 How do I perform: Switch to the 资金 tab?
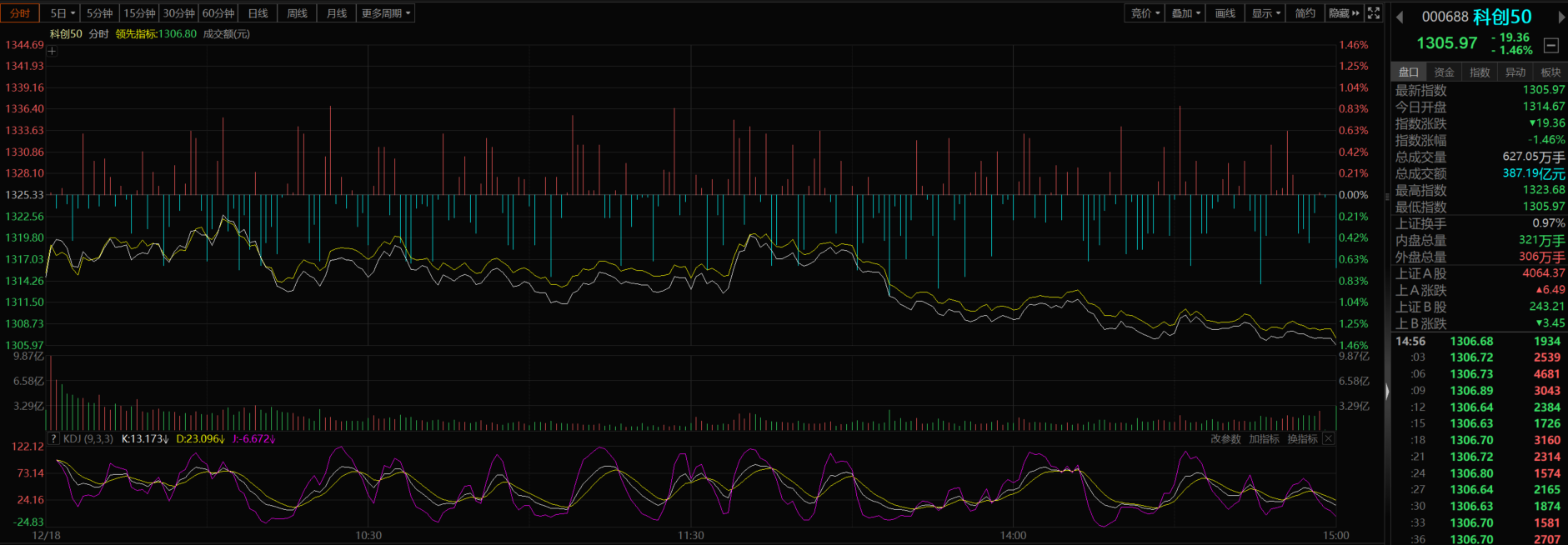(1444, 72)
